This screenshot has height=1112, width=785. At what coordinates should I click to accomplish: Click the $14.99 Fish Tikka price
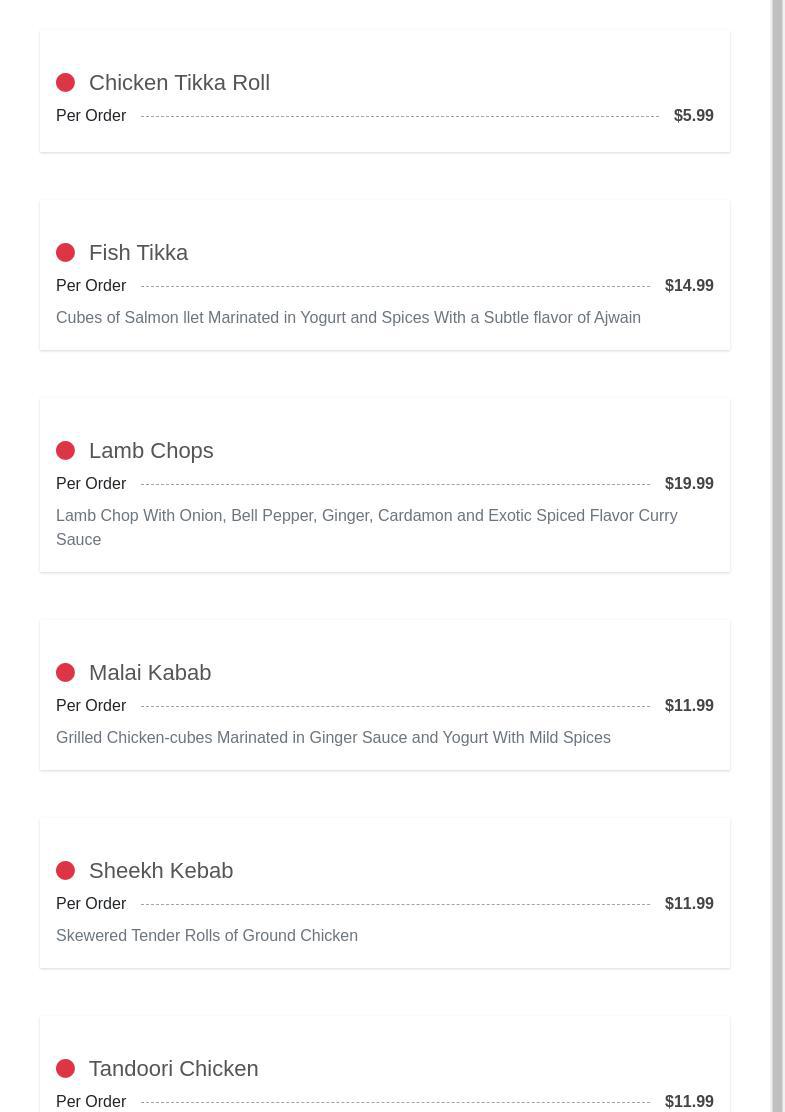tap(689, 286)
